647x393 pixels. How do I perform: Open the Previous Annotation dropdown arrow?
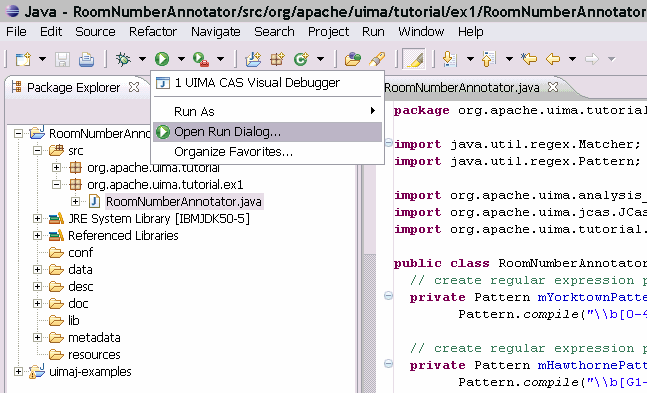pyautogui.click(x=509, y=59)
